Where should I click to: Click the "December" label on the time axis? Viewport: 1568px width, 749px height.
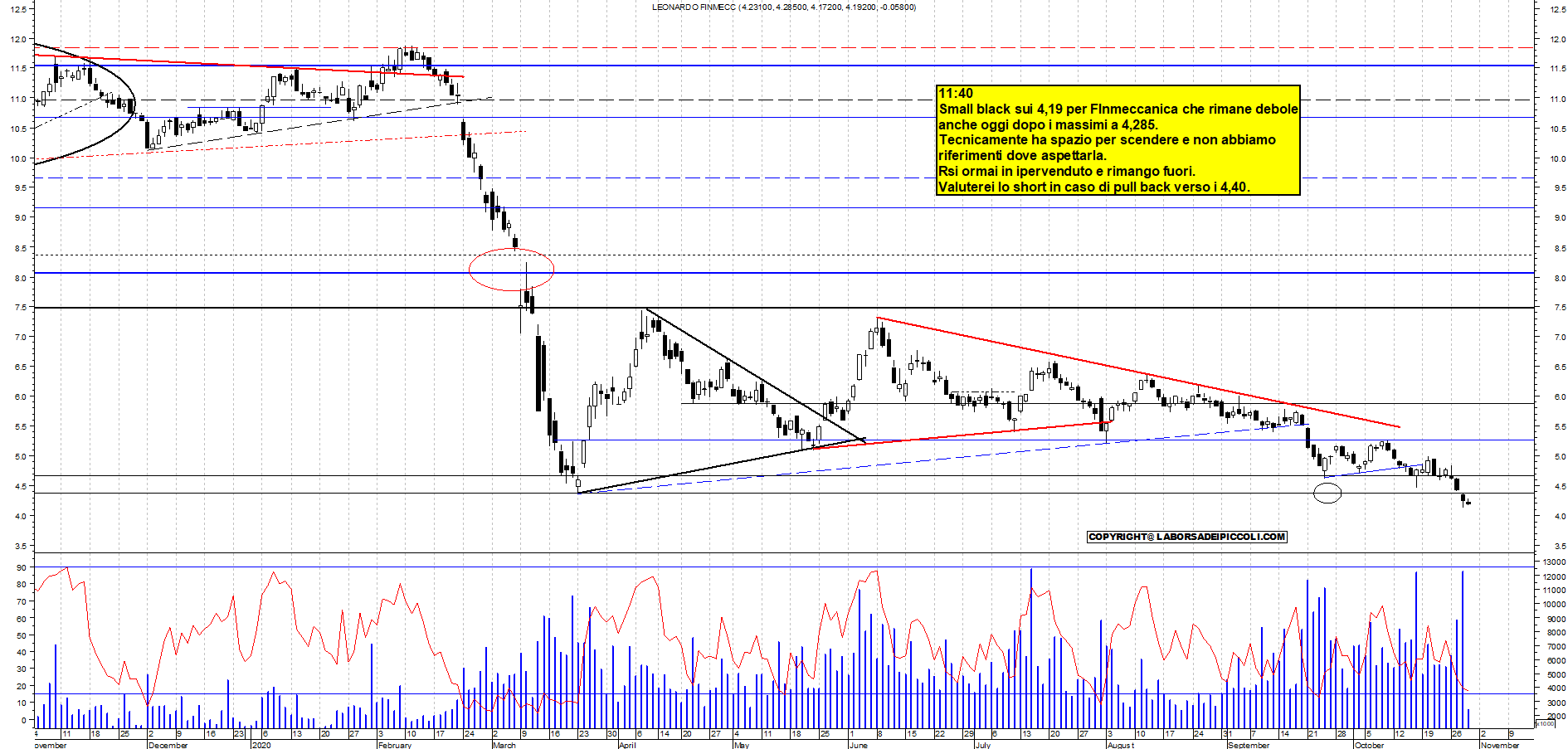point(168,745)
